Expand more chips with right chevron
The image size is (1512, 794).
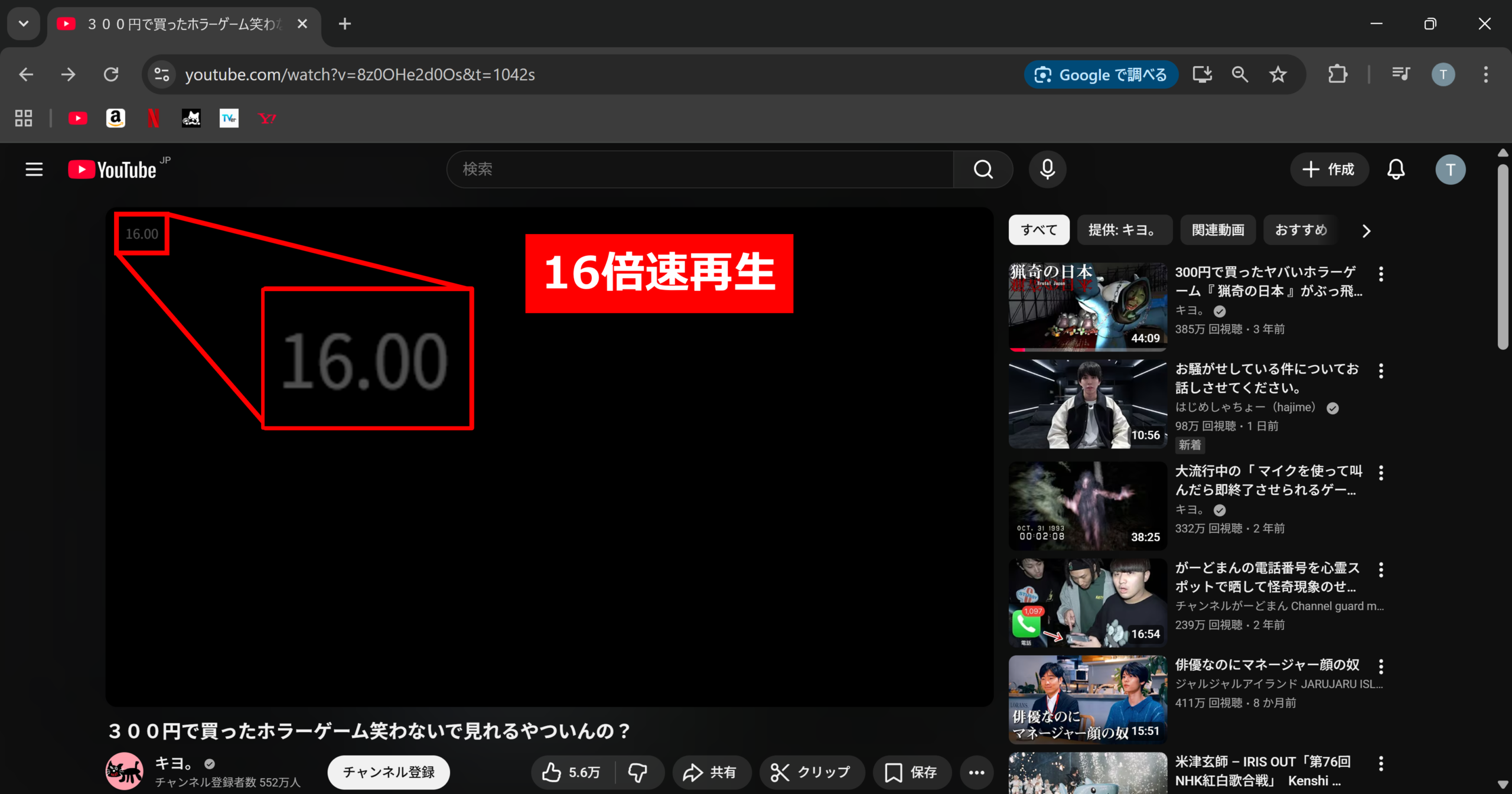(1366, 231)
